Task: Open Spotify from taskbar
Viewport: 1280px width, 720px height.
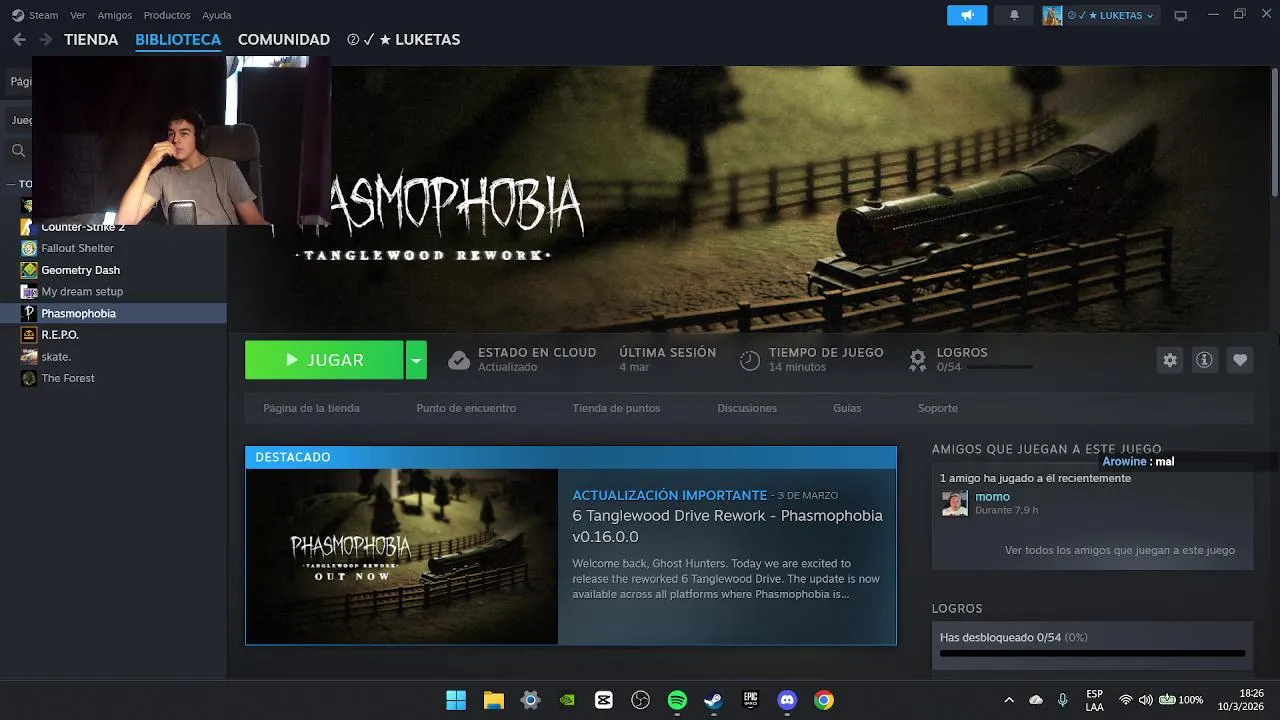Action: point(677,700)
